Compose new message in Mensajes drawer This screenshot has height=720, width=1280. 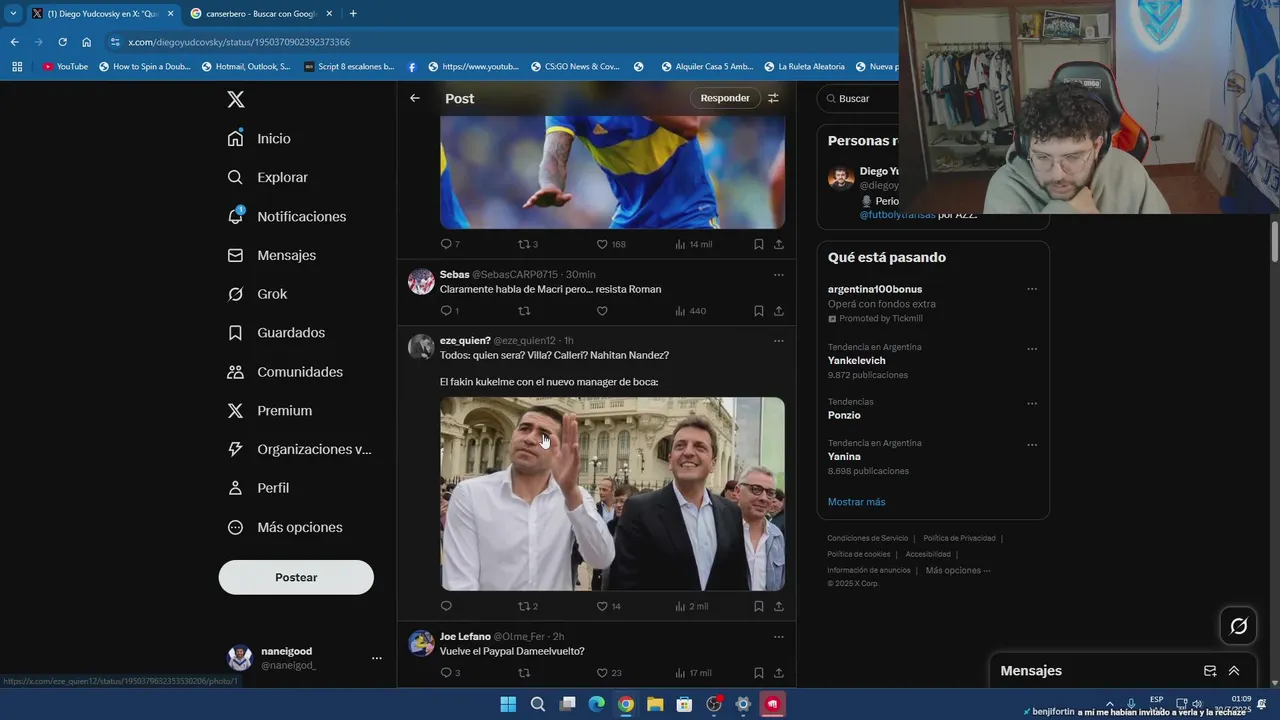1210,671
